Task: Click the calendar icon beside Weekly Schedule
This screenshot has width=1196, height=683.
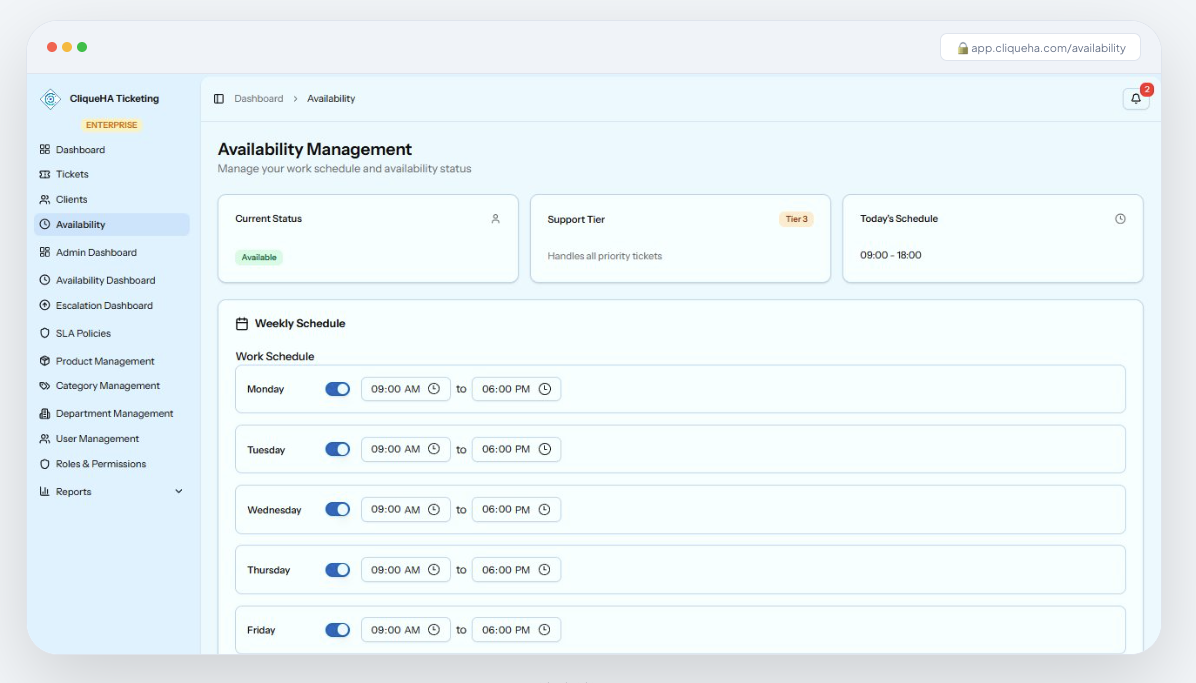Action: tap(242, 324)
